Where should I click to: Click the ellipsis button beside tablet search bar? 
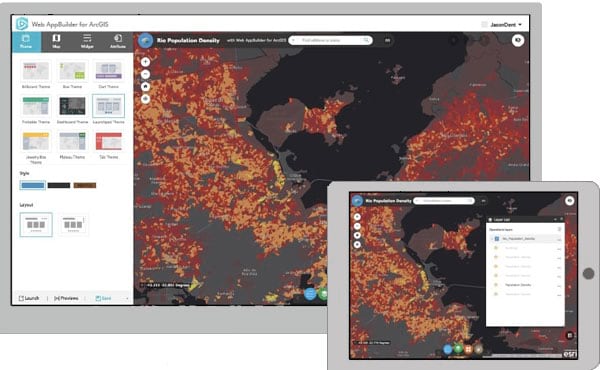(x=483, y=200)
